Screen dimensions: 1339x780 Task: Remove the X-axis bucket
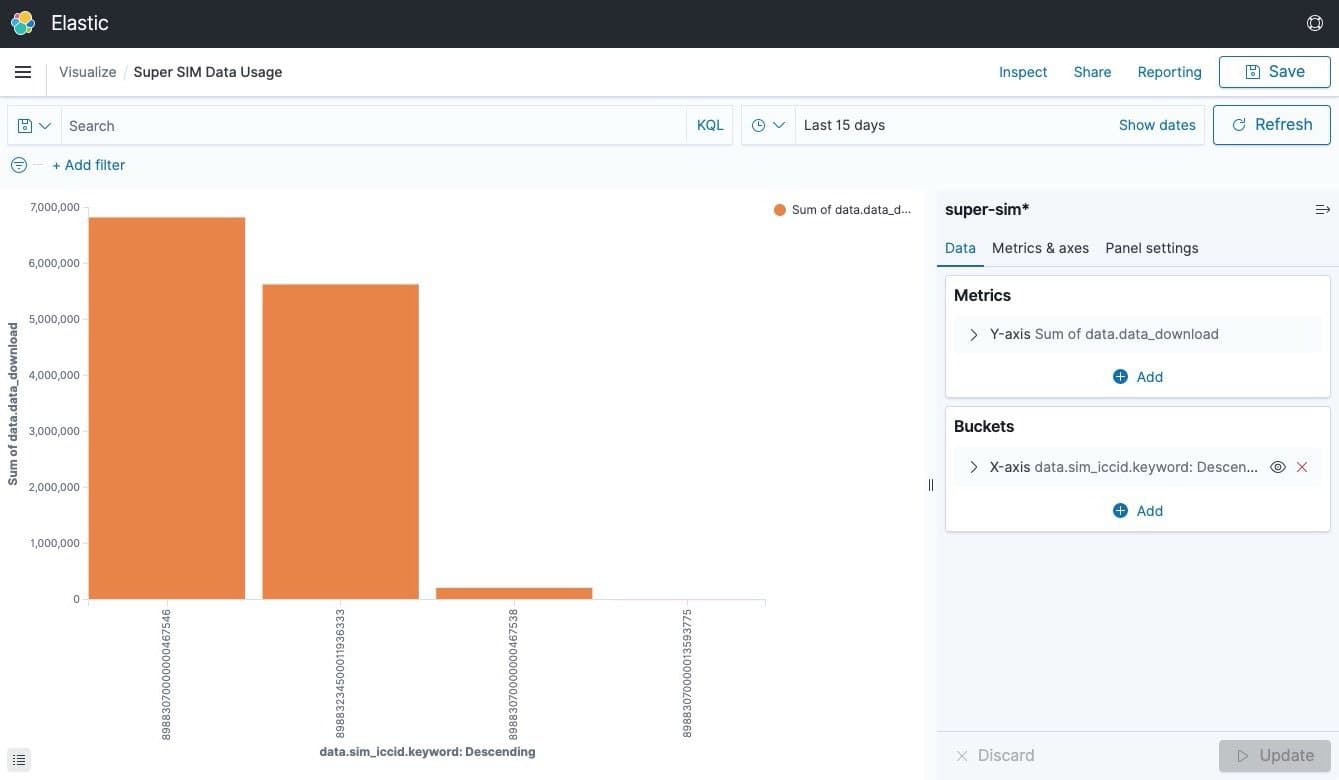click(1301, 467)
